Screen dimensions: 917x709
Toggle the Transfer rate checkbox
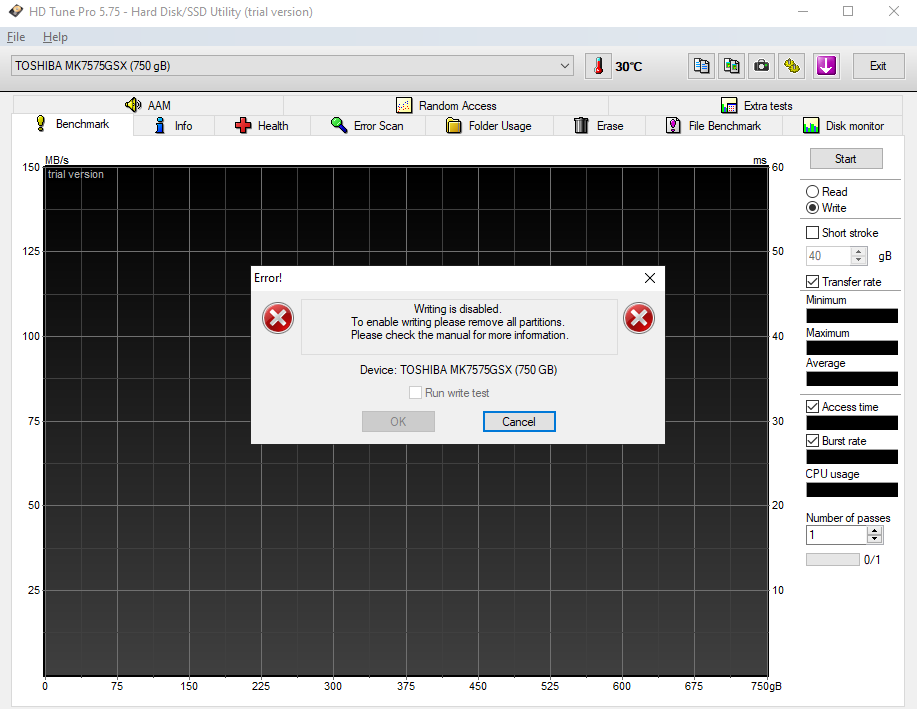pyautogui.click(x=812, y=281)
